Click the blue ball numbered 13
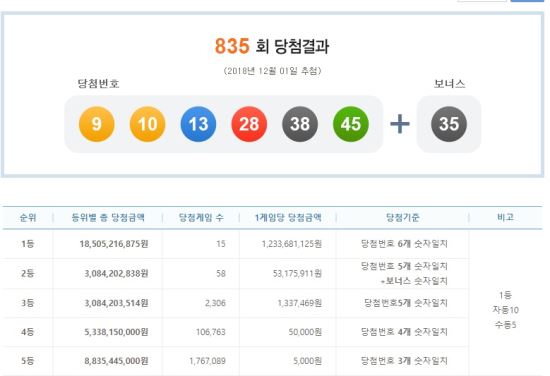 coord(198,124)
